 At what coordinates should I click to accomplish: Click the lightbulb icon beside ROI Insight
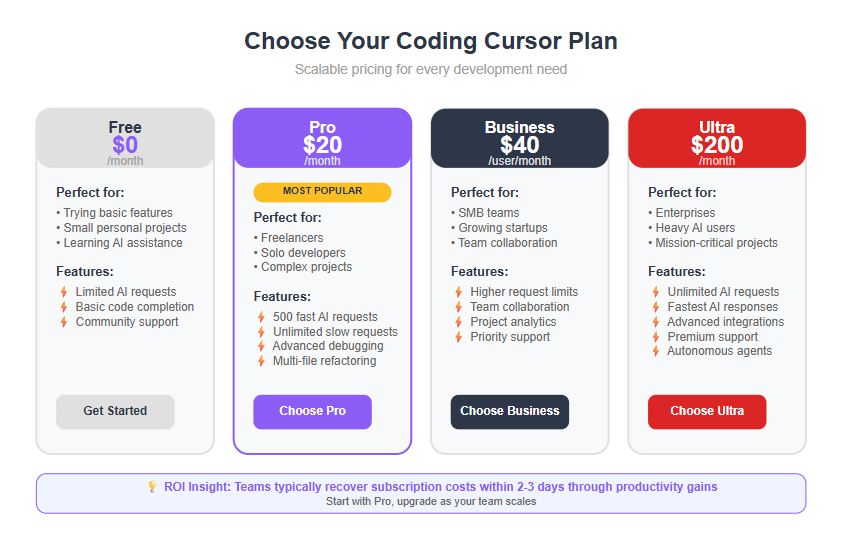click(x=153, y=487)
